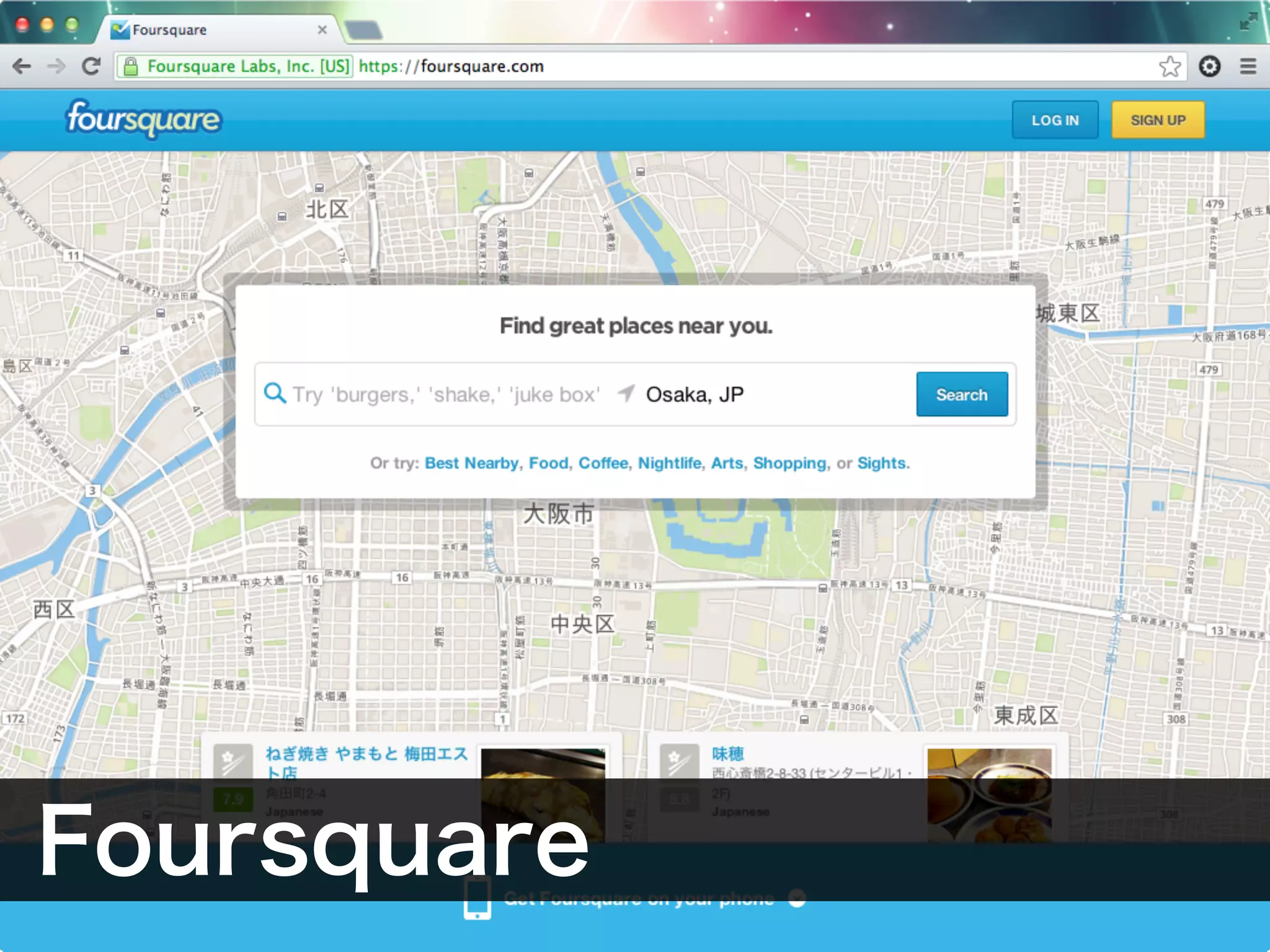Click the 東成区 map label
The image size is (1270, 952).
tap(1026, 715)
